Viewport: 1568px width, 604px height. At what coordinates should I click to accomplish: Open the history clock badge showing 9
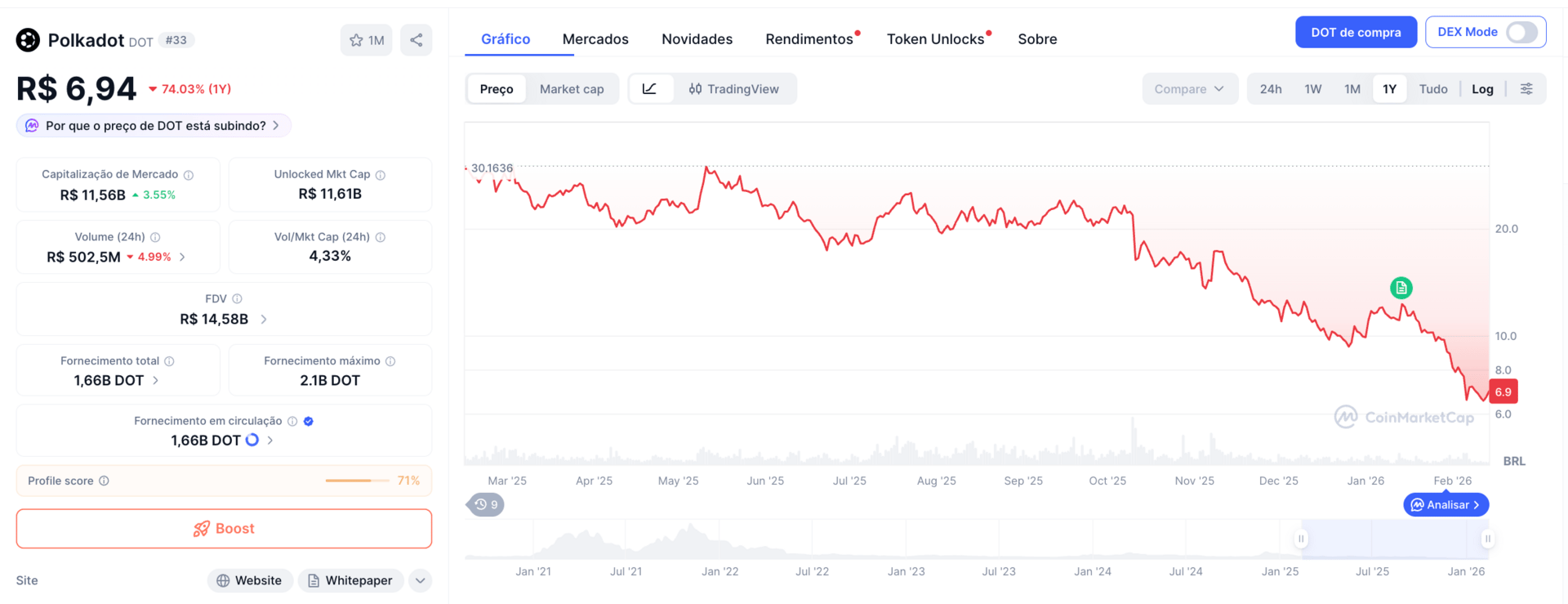click(486, 505)
